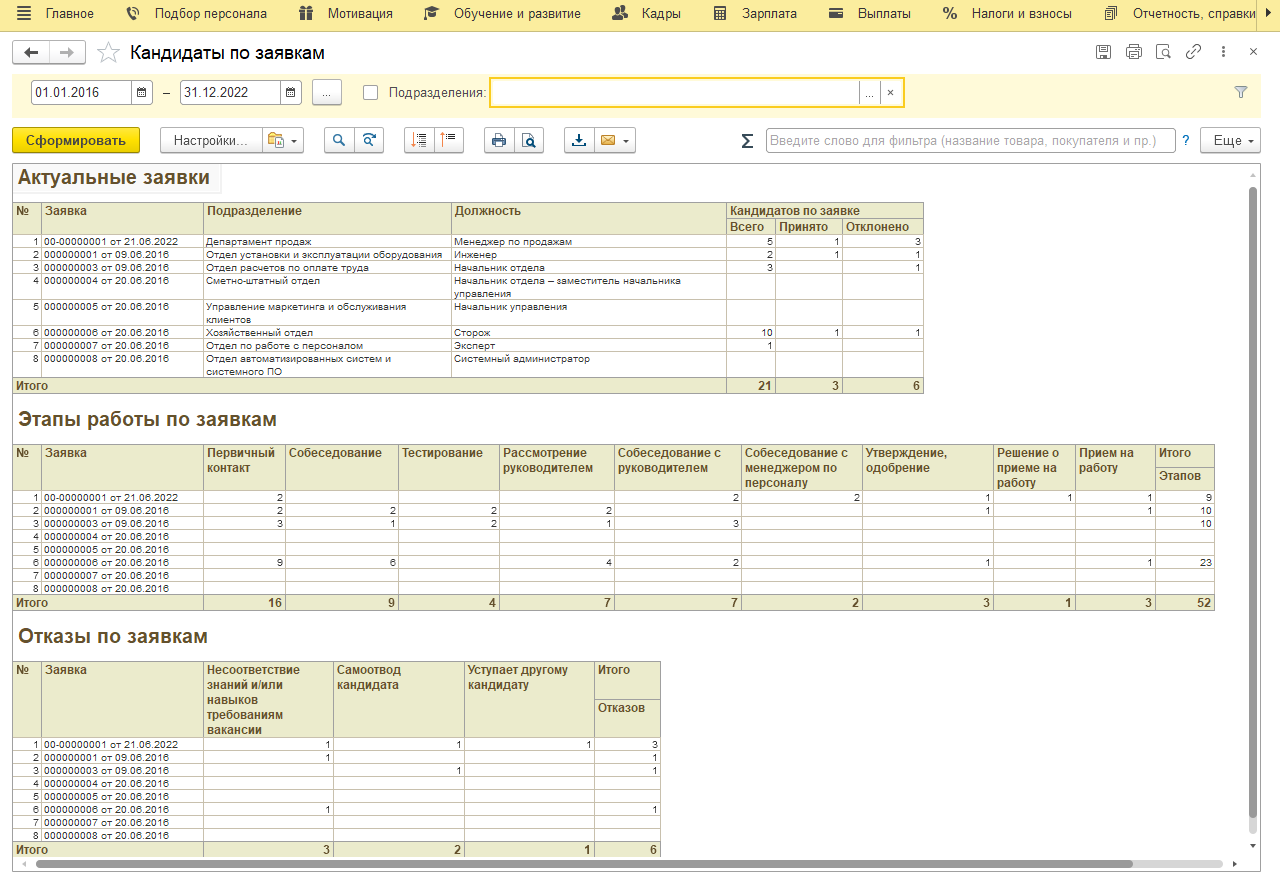Switch to the Кадры menu section
The height and width of the screenshot is (884, 1280).
647,14
